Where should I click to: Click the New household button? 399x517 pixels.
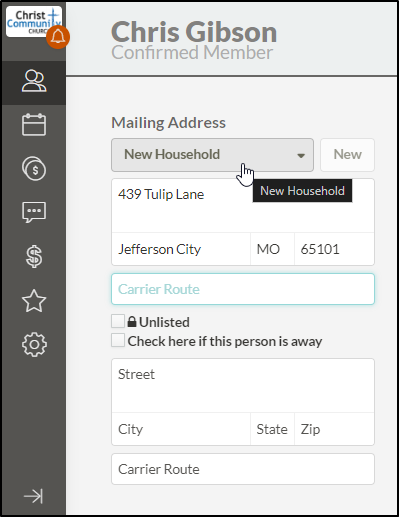point(347,155)
